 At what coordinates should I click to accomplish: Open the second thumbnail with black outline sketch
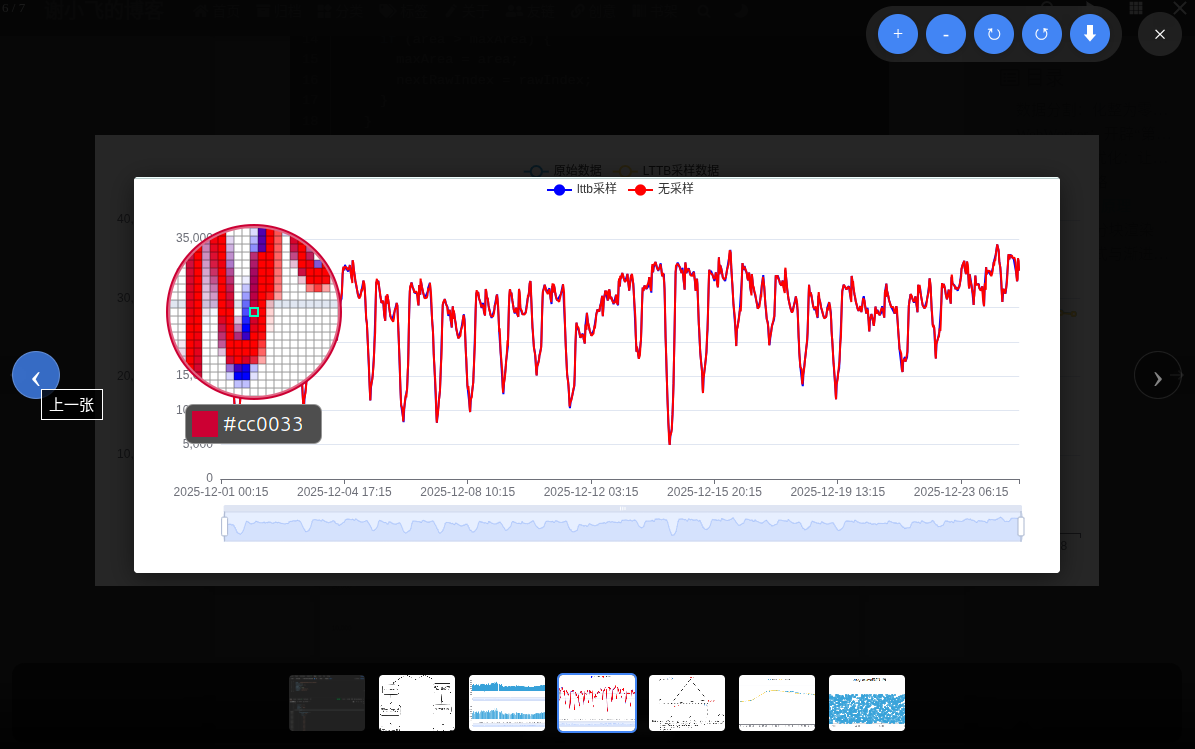pyautogui.click(x=417, y=703)
